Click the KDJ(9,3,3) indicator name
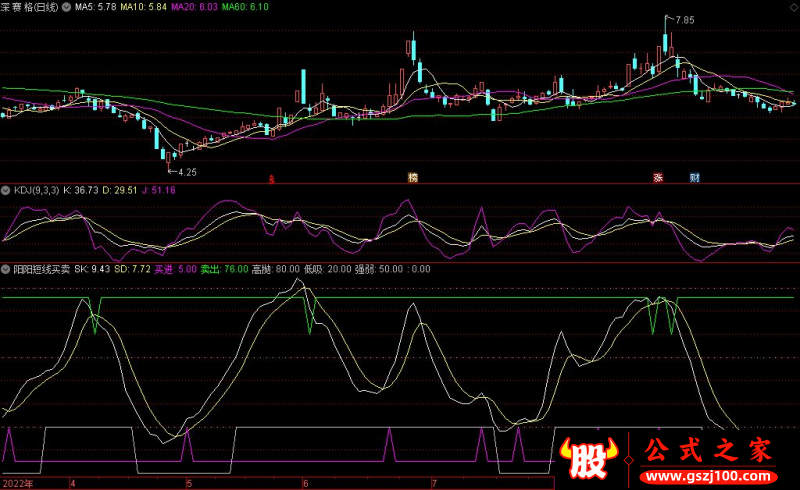Screen dimensions: 800x490 35,189
